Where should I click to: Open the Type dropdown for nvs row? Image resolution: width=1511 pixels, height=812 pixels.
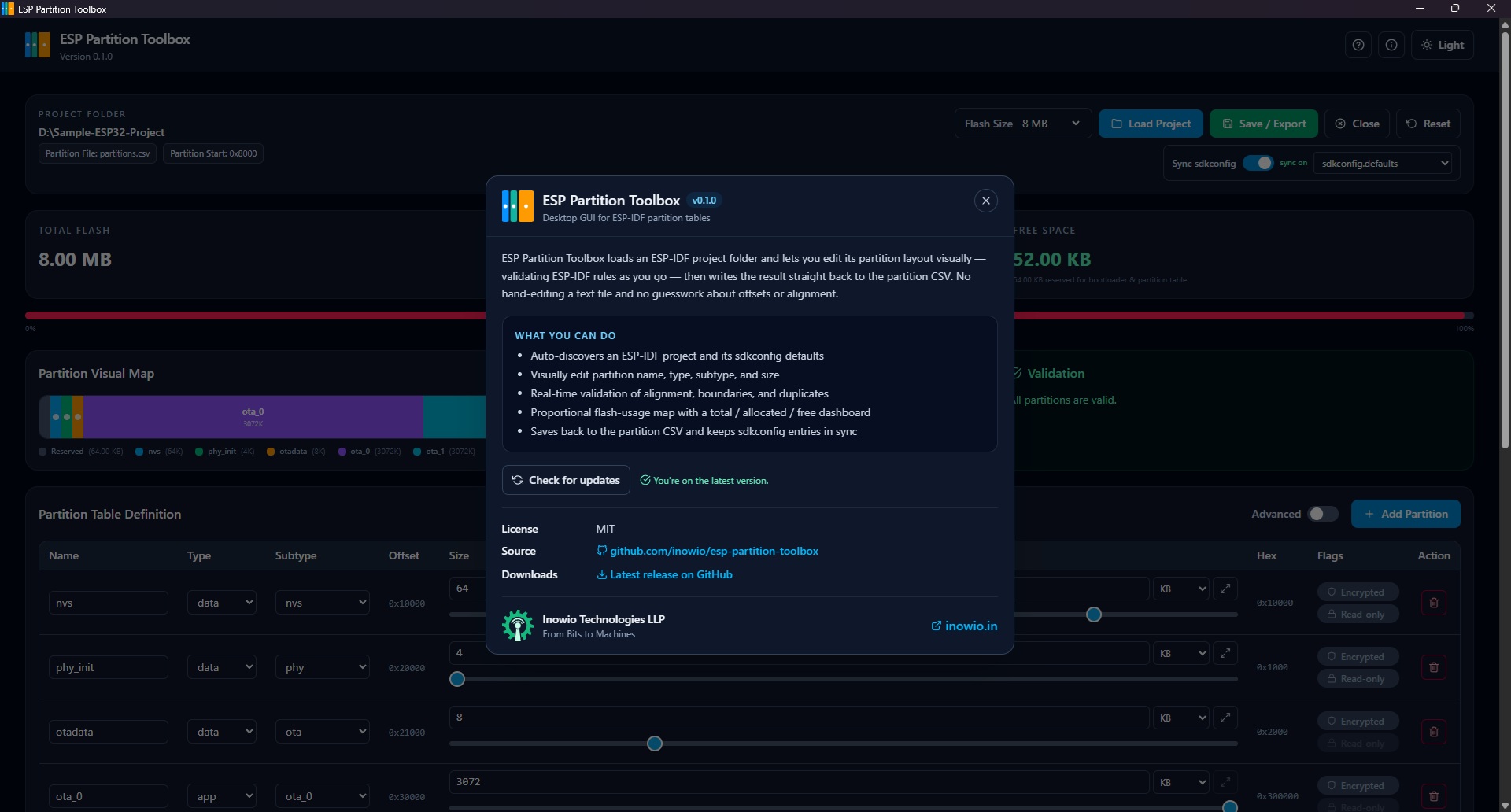pyautogui.click(x=222, y=603)
